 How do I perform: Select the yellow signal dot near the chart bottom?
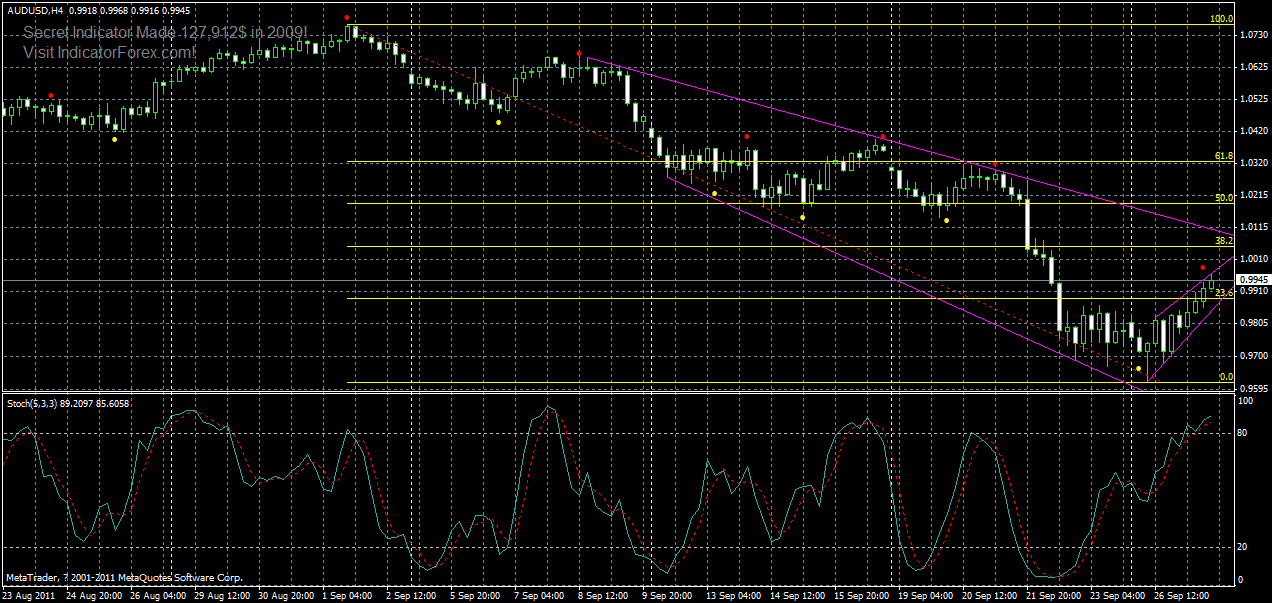tap(1138, 368)
